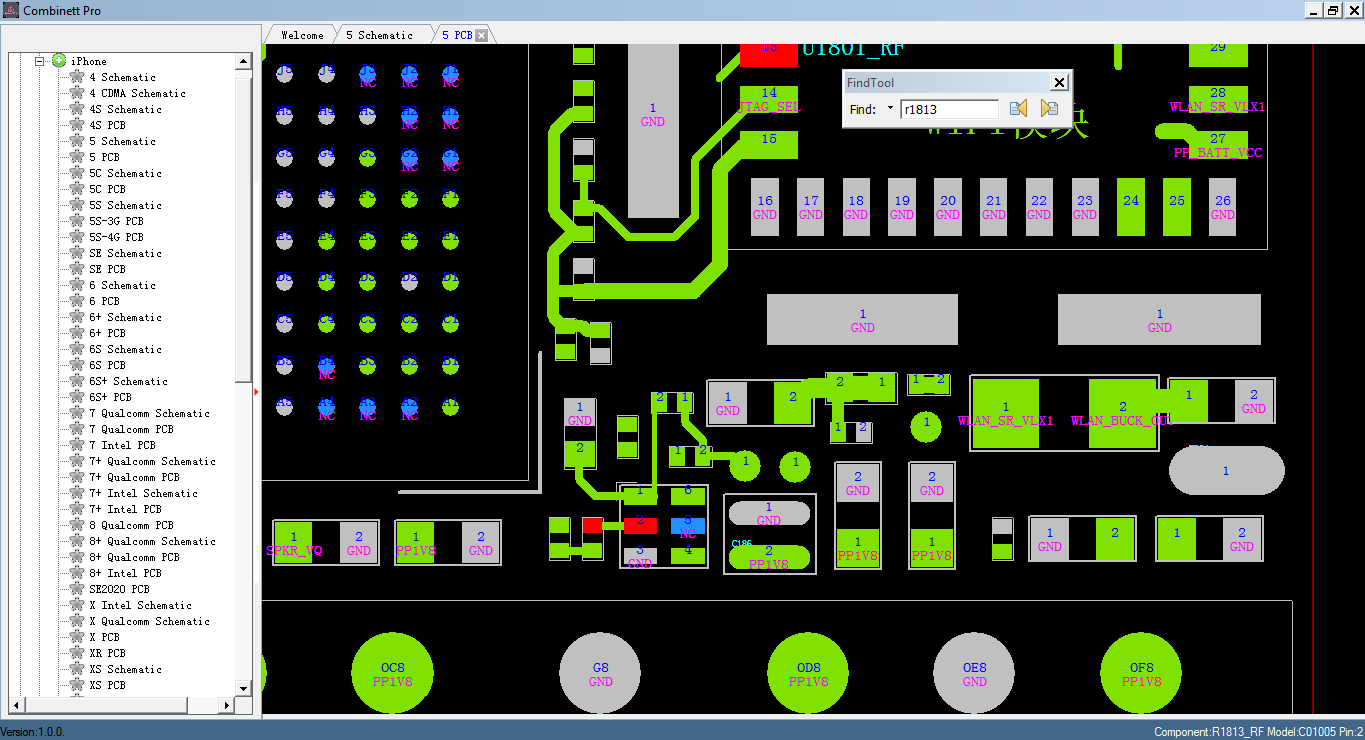Screen dimensions: 1365x740
Task: Click tree panel scroll-down arrow
Action: (x=244, y=688)
